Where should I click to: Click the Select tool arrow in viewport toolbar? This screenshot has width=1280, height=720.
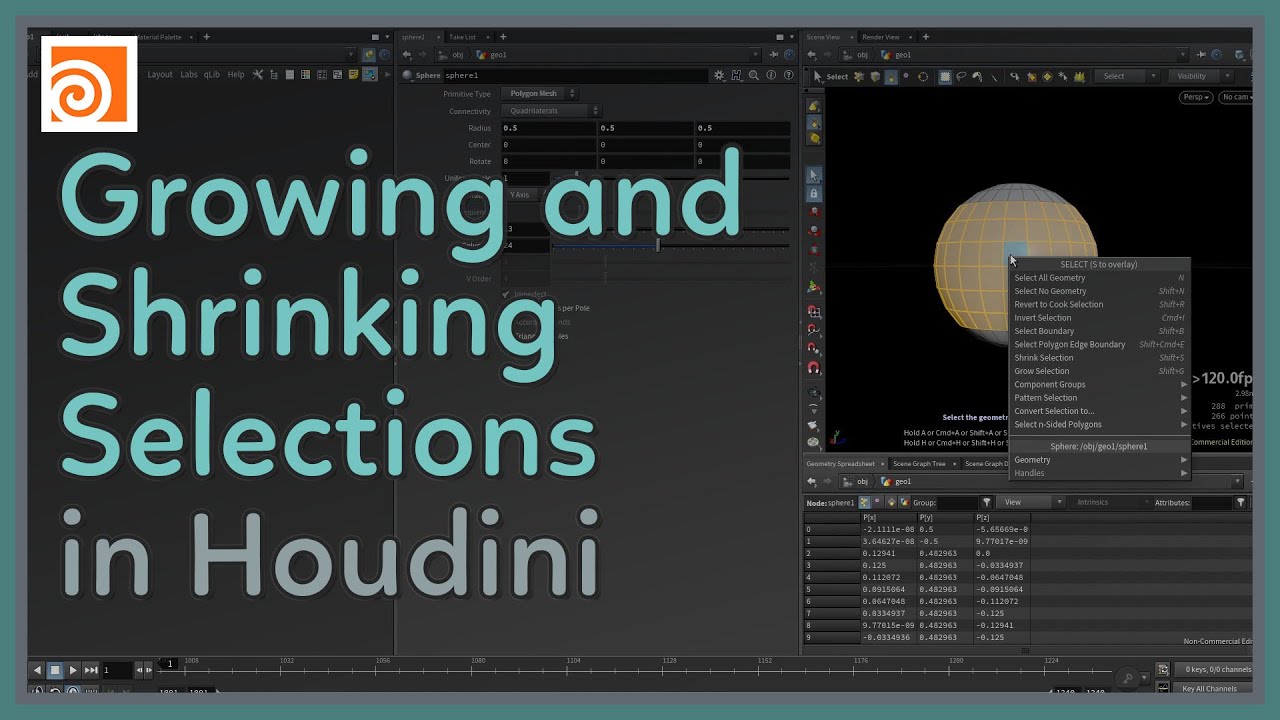[817, 76]
